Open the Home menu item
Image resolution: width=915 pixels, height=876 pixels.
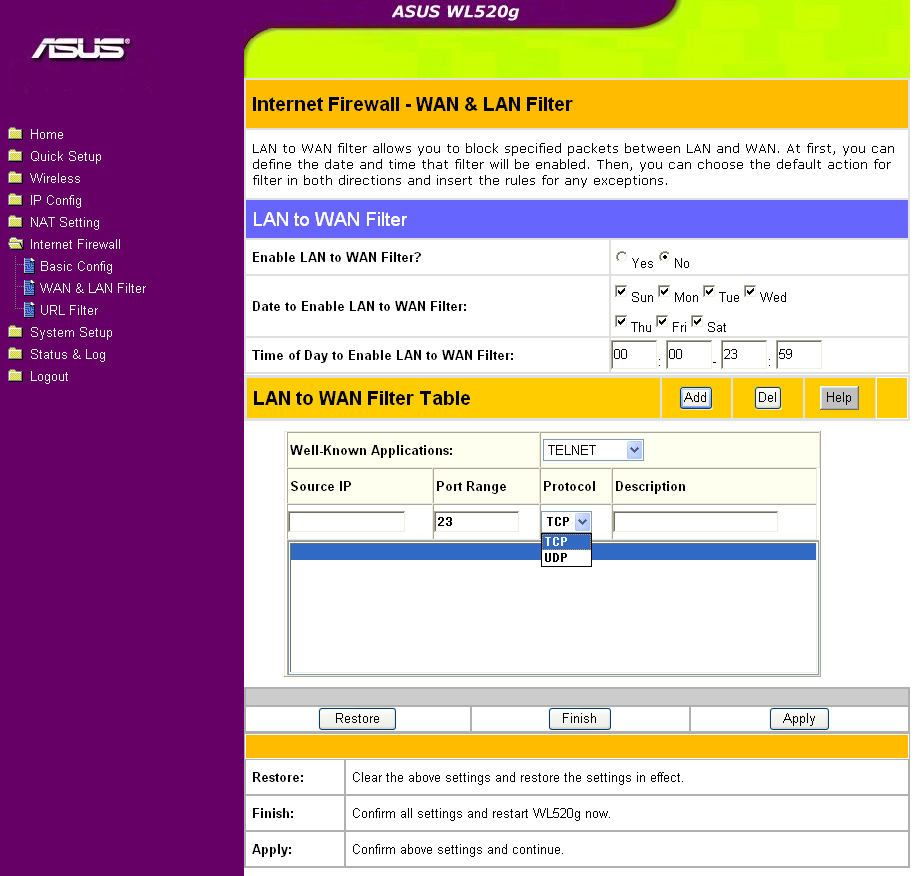tap(47, 134)
